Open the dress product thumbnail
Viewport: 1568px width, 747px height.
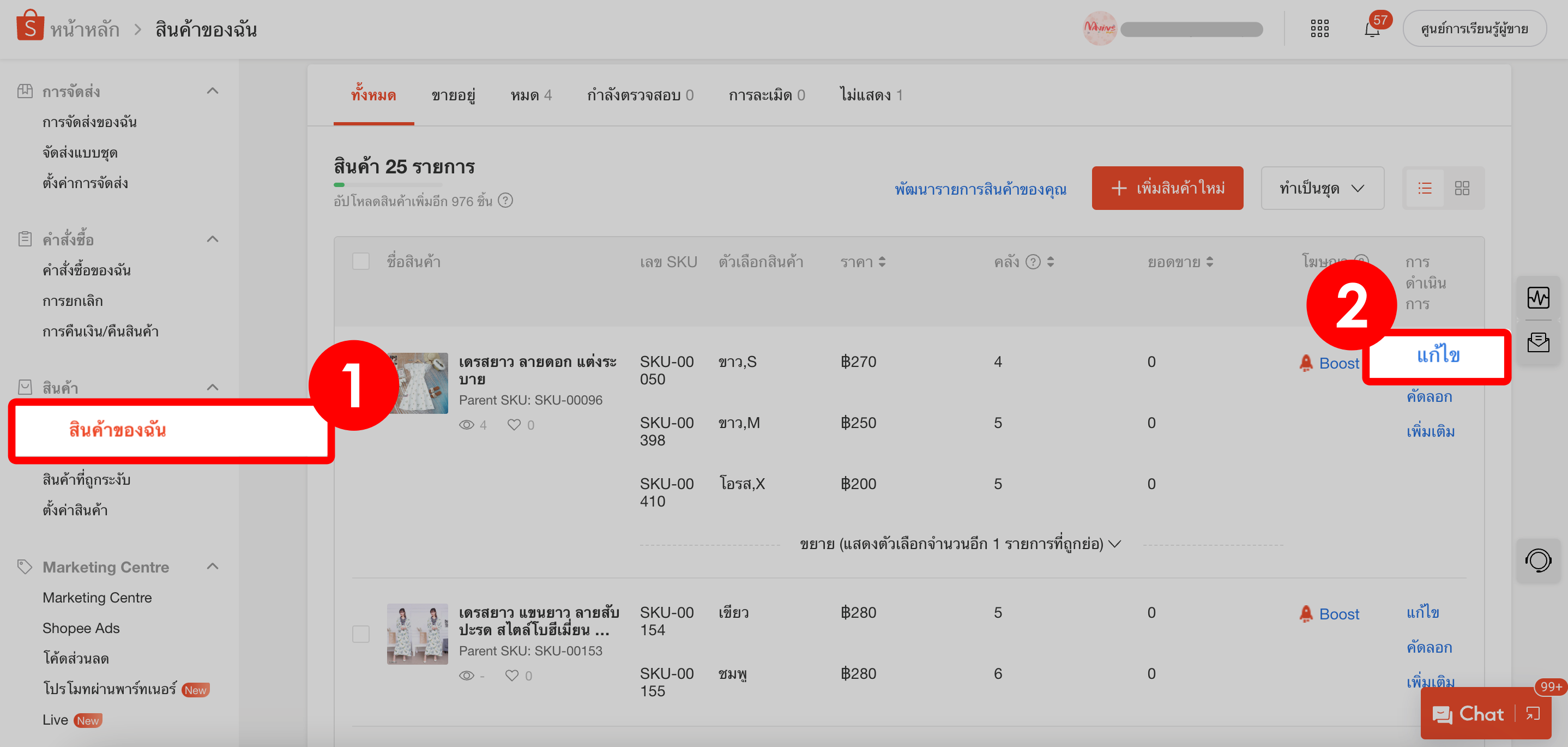(x=418, y=383)
